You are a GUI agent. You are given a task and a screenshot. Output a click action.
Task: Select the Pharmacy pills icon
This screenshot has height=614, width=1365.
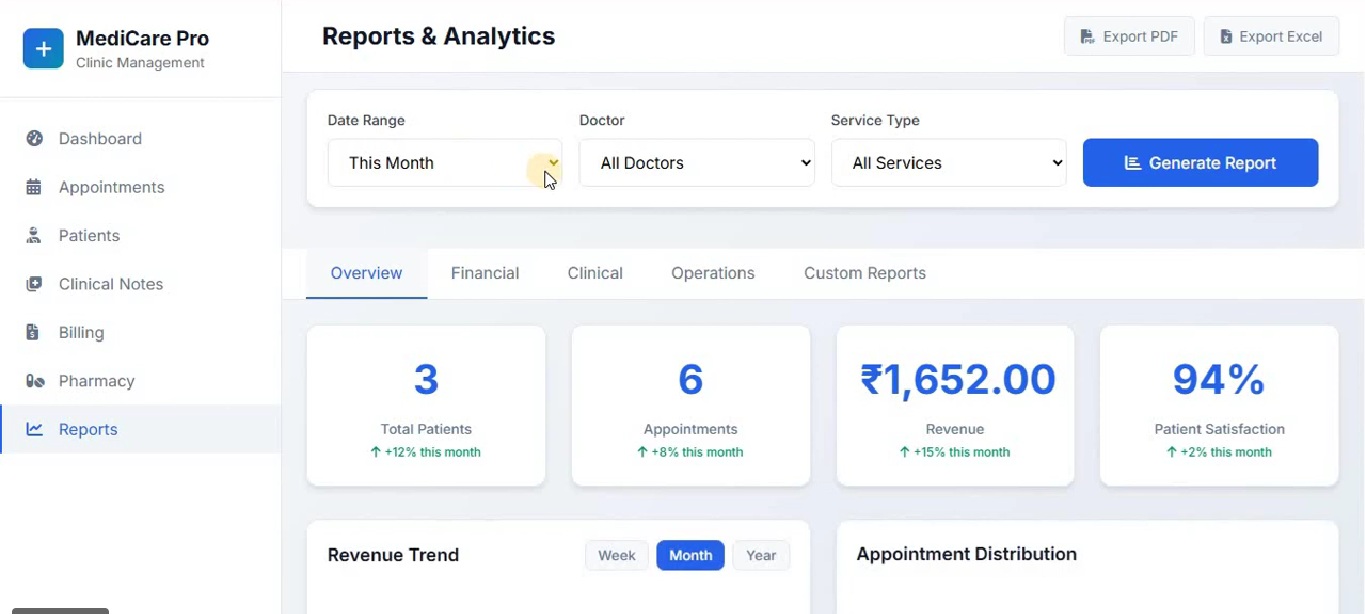coord(34,381)
